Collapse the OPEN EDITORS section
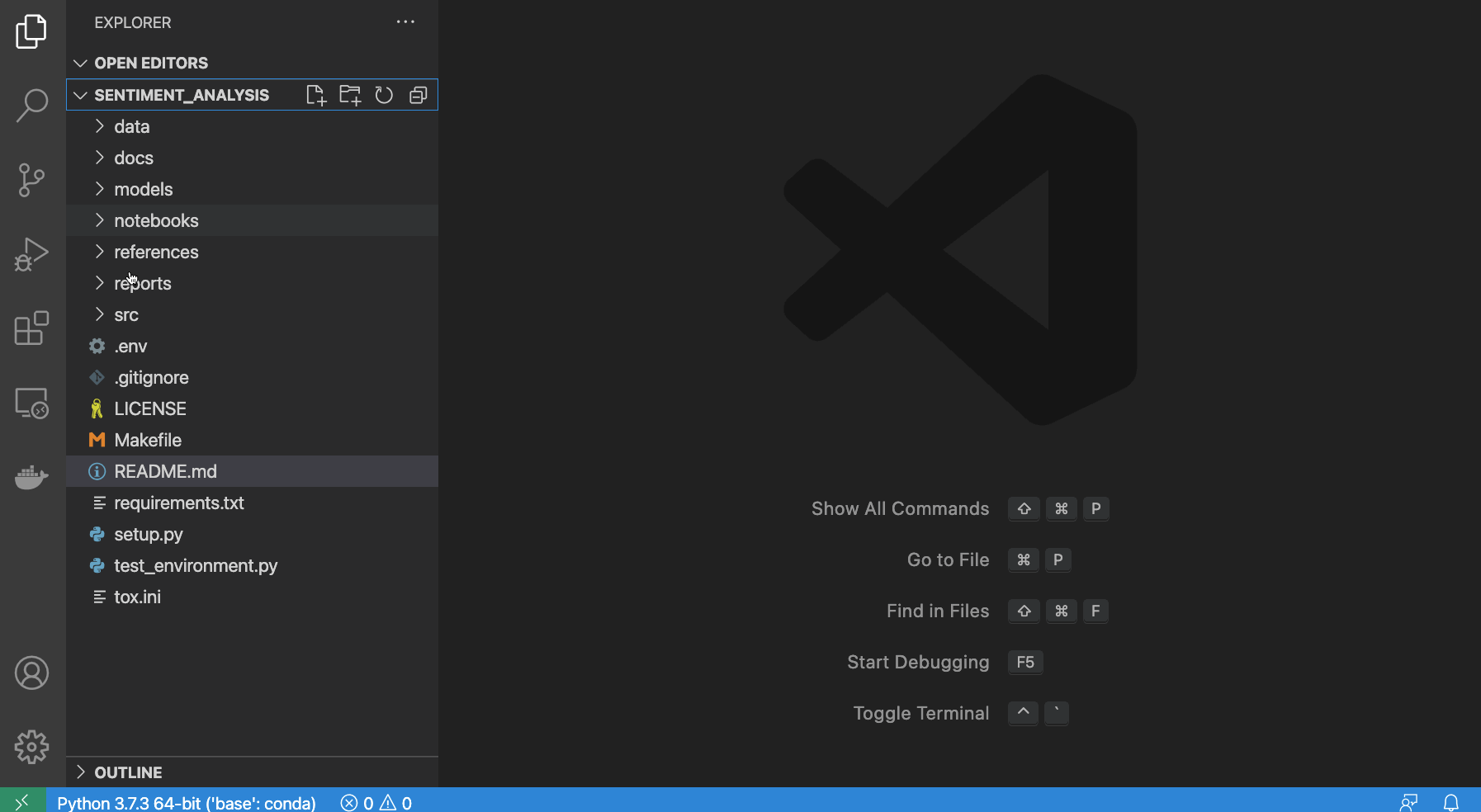The width and height of the screenshot is (1481, 812). coord(252,63)
